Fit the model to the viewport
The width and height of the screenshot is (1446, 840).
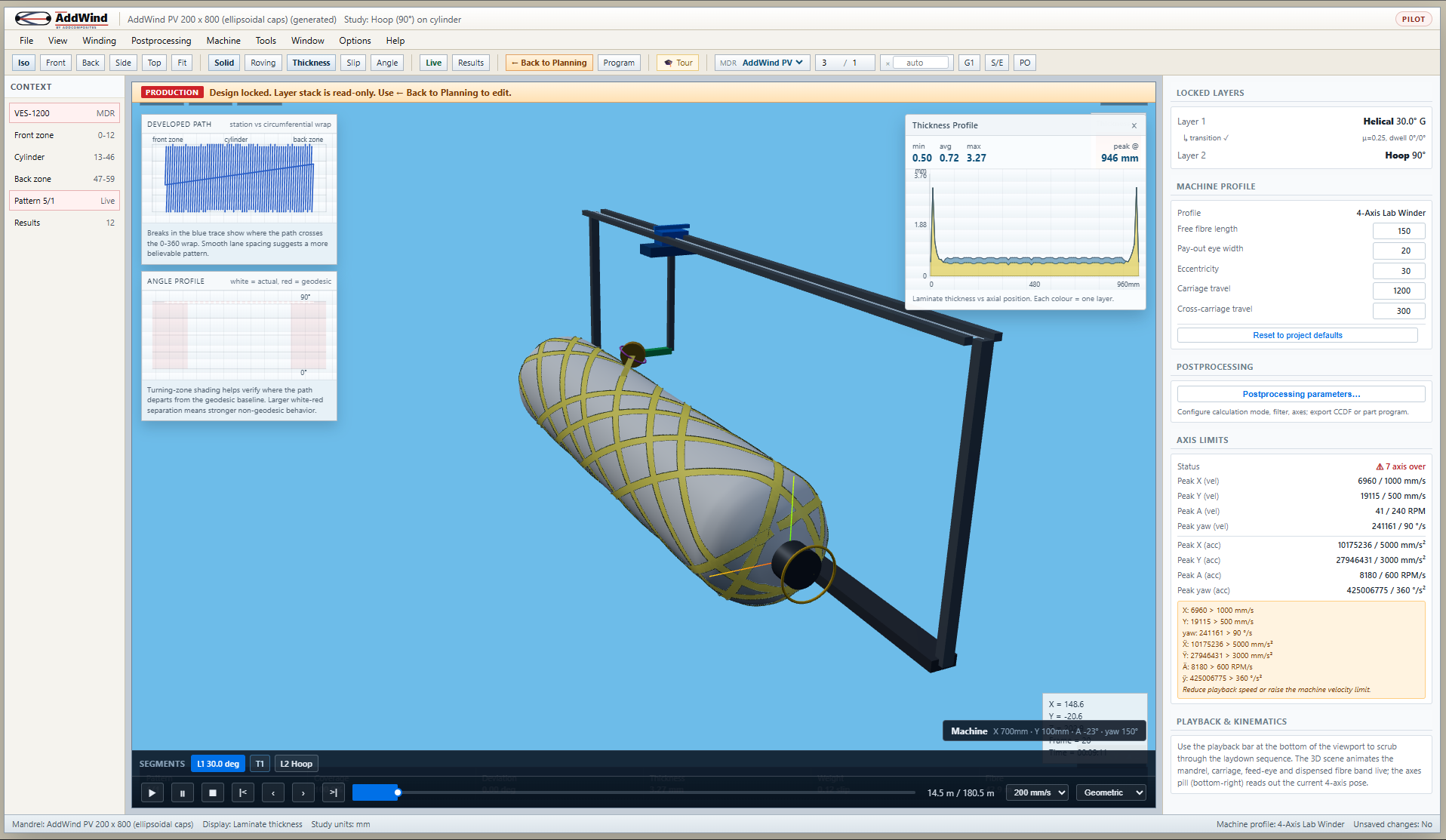[x=183, y=63]
